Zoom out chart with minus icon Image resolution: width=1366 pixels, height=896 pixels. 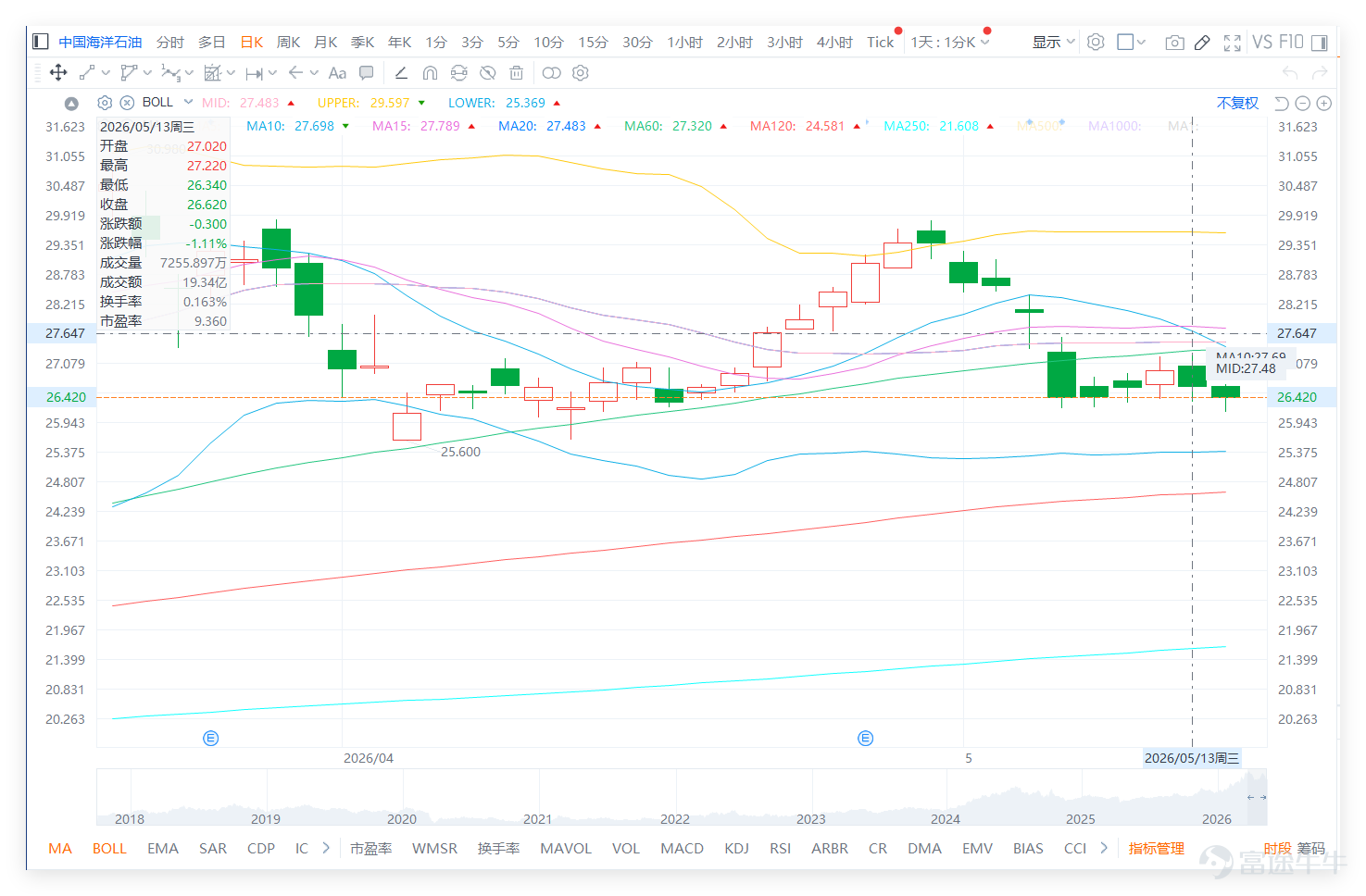tap(1303, 103)
